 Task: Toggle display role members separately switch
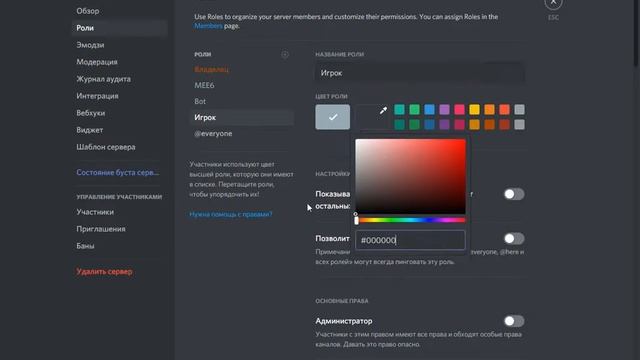point(514,194)
